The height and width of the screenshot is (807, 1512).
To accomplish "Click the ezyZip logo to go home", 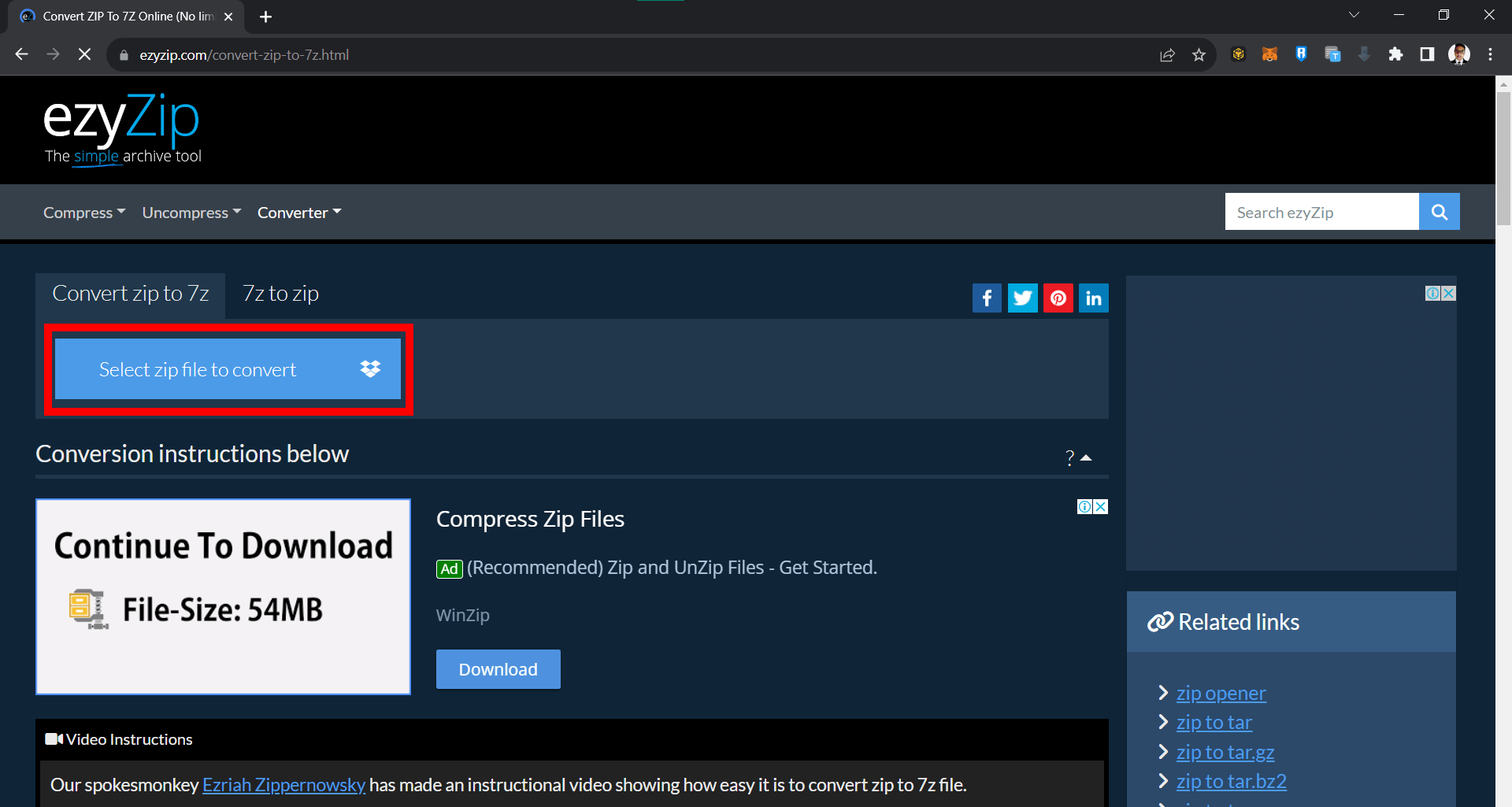I will click(120, 118).
